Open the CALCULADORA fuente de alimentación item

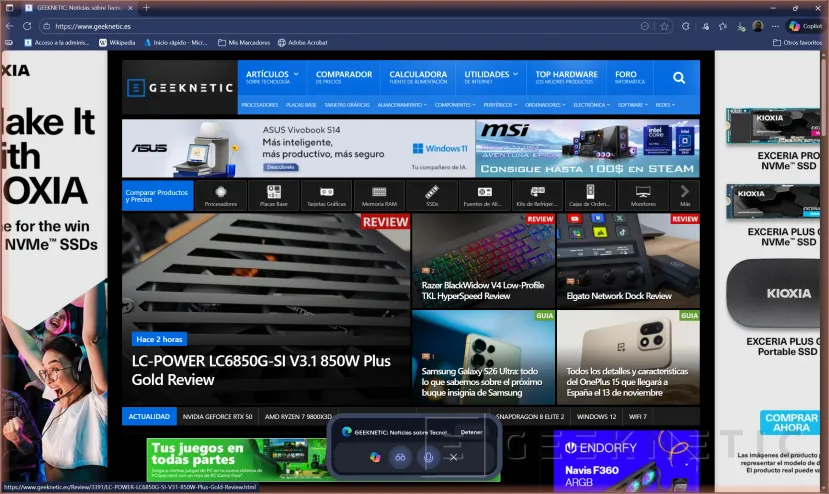click(x=418, y=77)
